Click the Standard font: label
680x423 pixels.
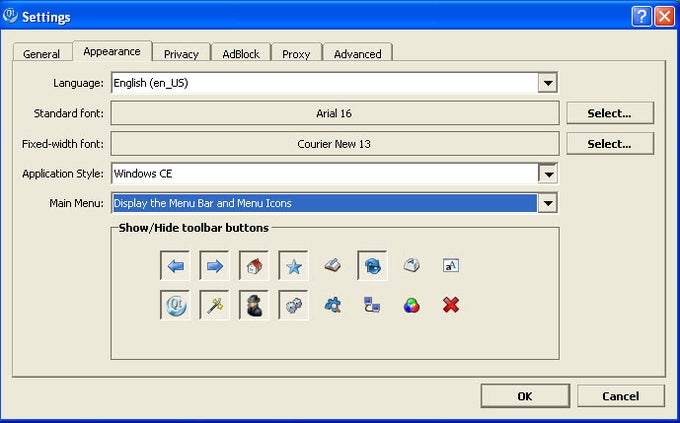tap(69, 113)
